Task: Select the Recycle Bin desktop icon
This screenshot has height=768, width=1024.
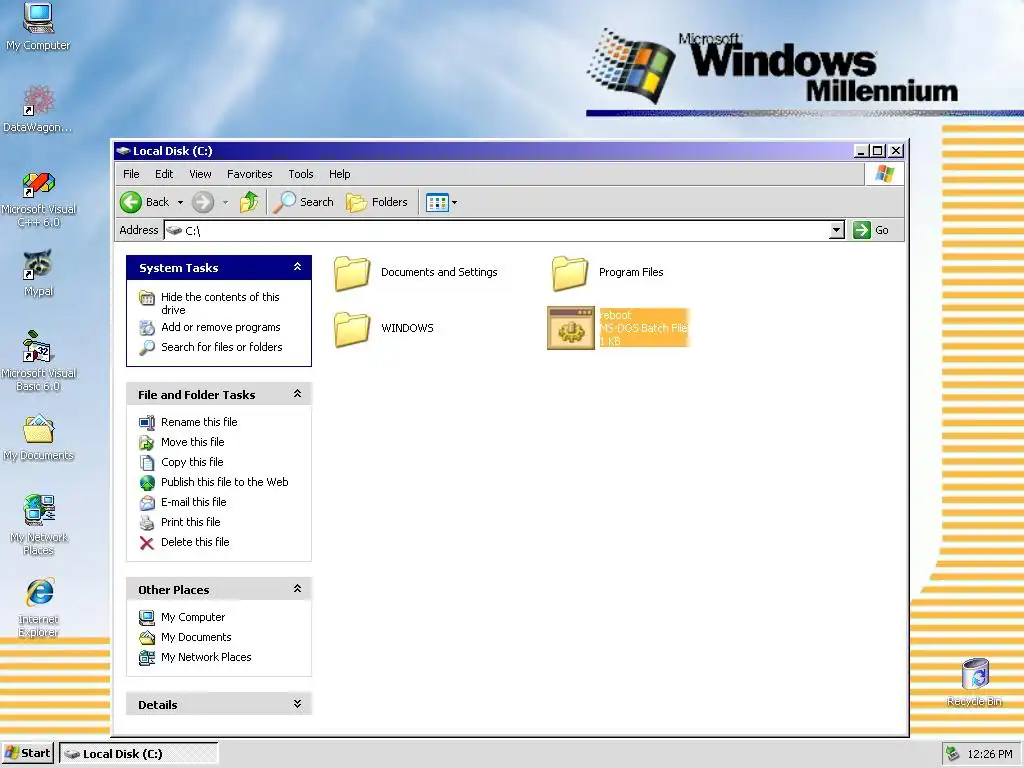Action: click(x=974, y=682)
